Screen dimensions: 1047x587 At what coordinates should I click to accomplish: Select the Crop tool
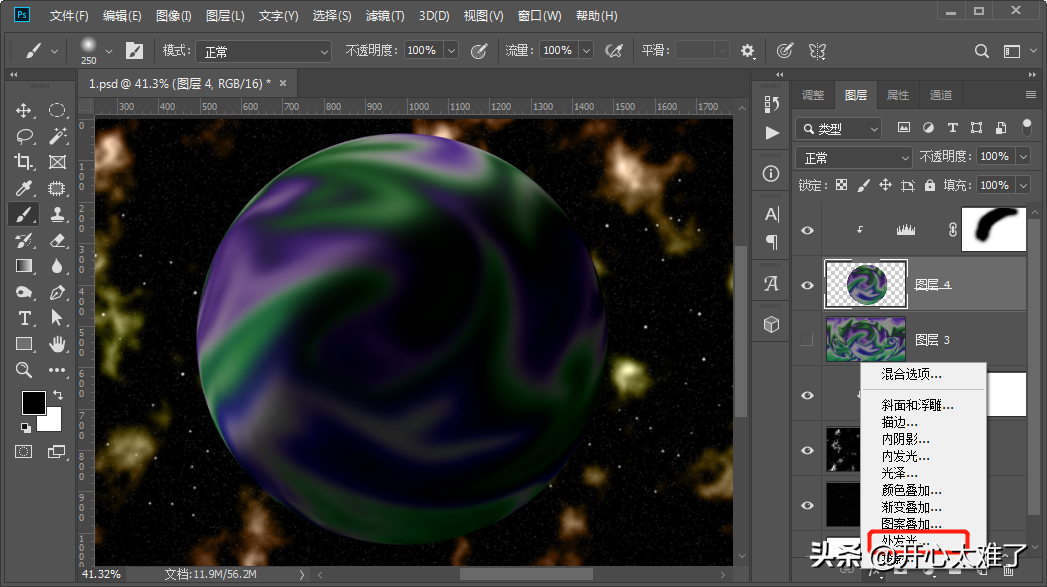[24, 162]
